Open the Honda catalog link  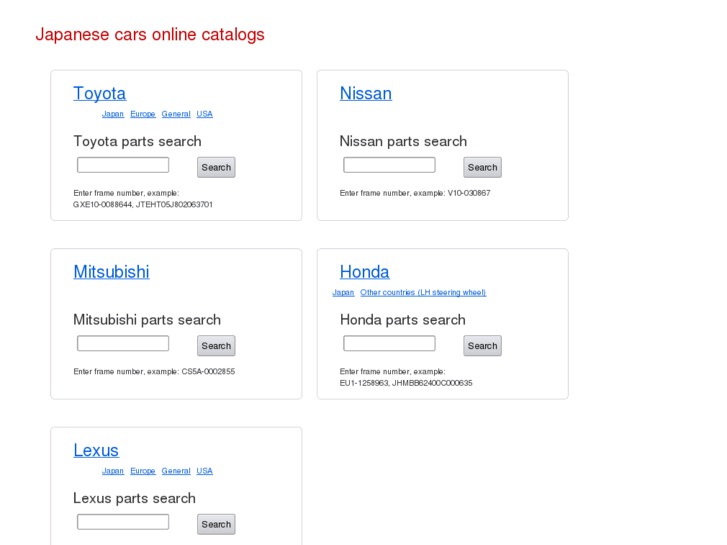point(364,272)
